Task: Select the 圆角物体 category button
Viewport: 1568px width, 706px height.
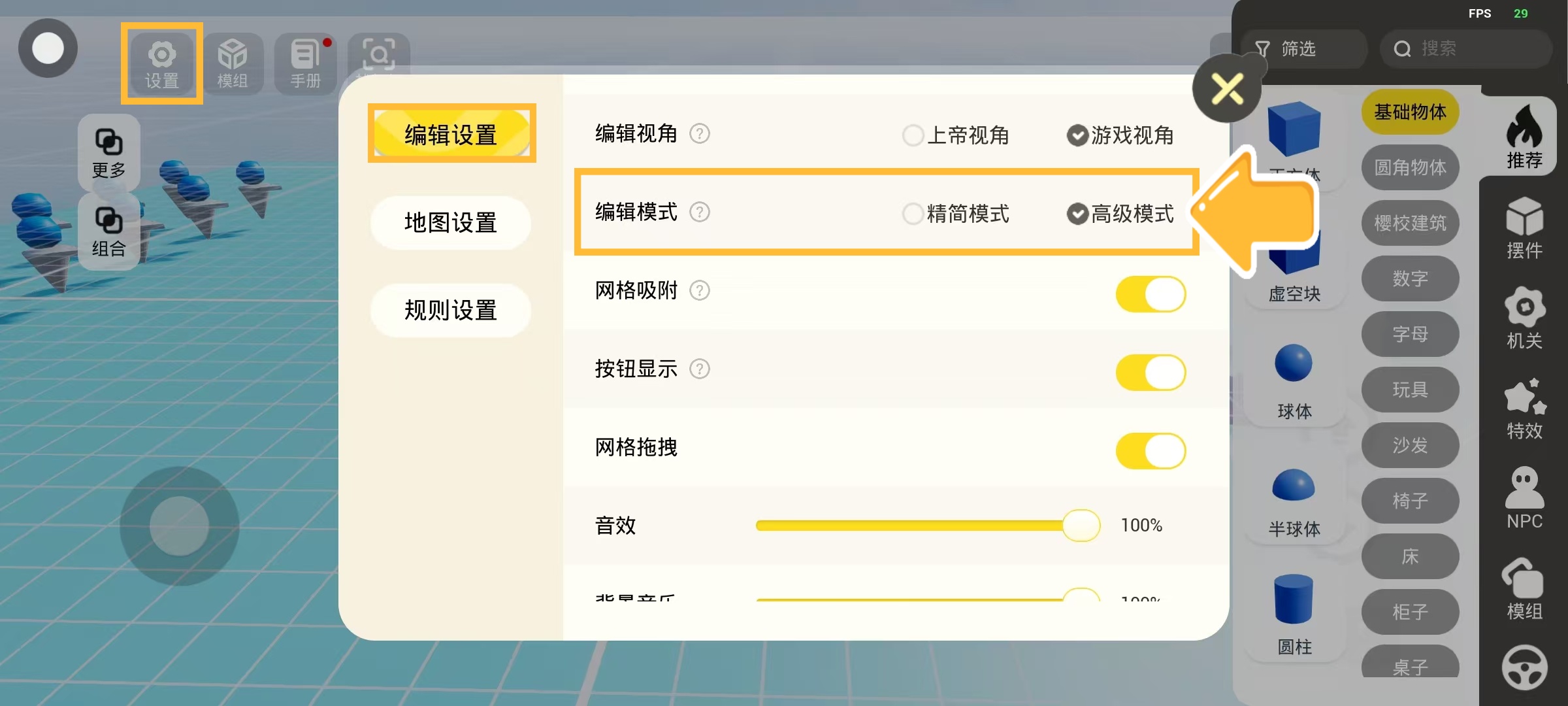Action: 1410,168
